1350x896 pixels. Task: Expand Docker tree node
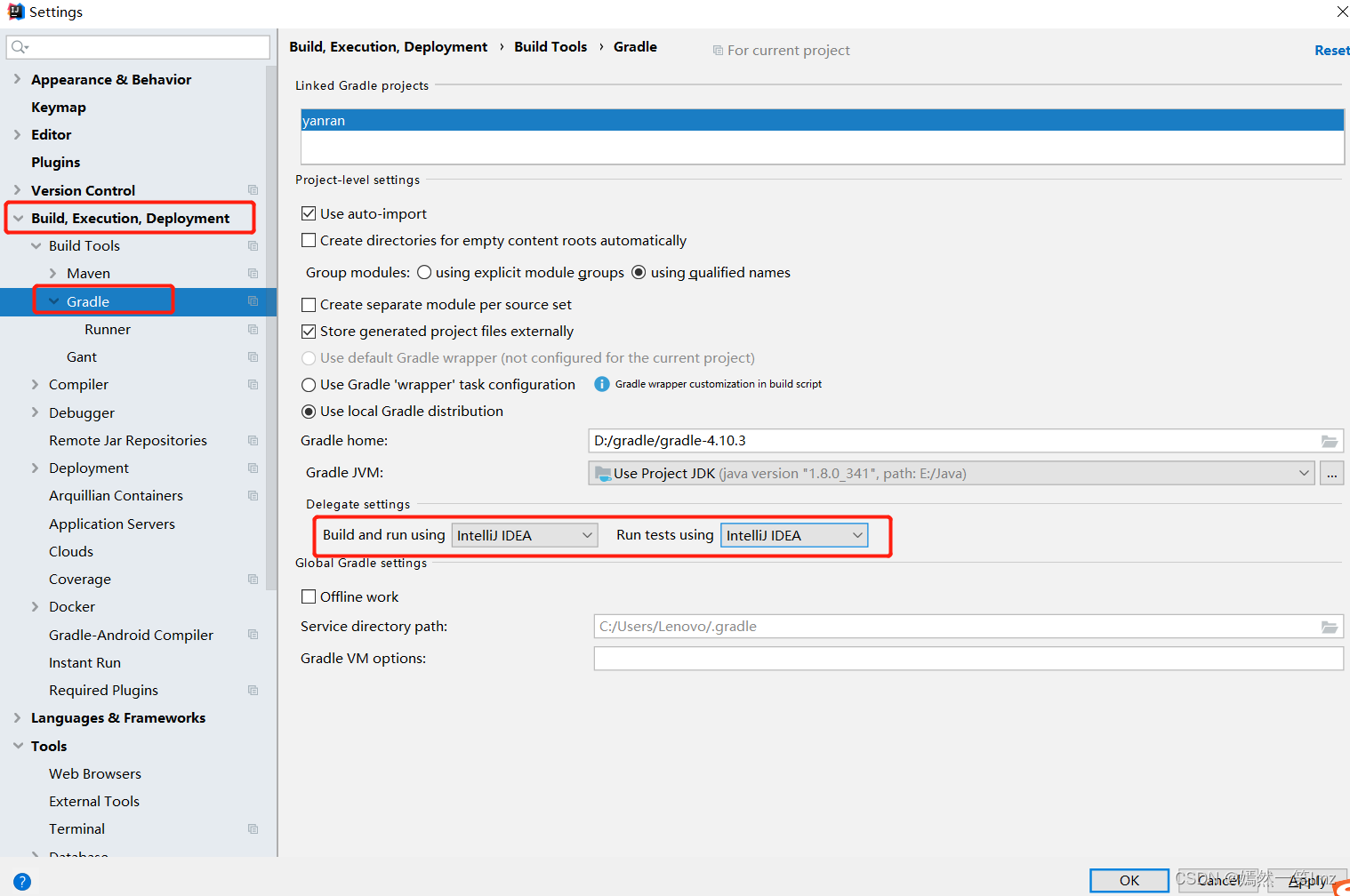pyautogui.click(x=35, y=606)
